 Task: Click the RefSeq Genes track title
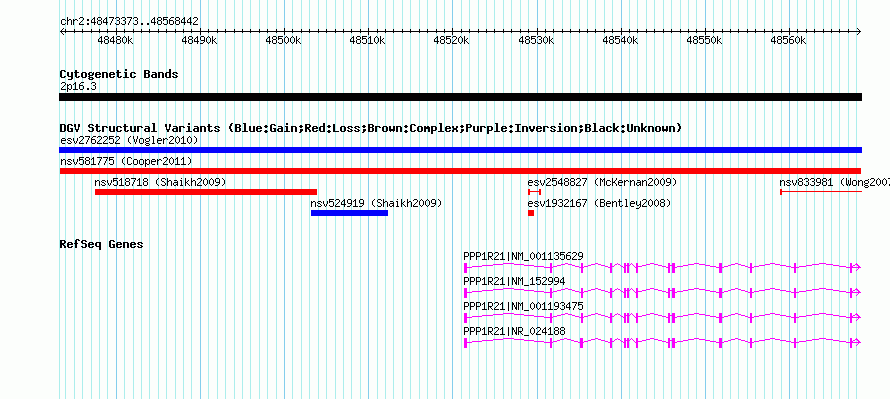coord(101,245)
